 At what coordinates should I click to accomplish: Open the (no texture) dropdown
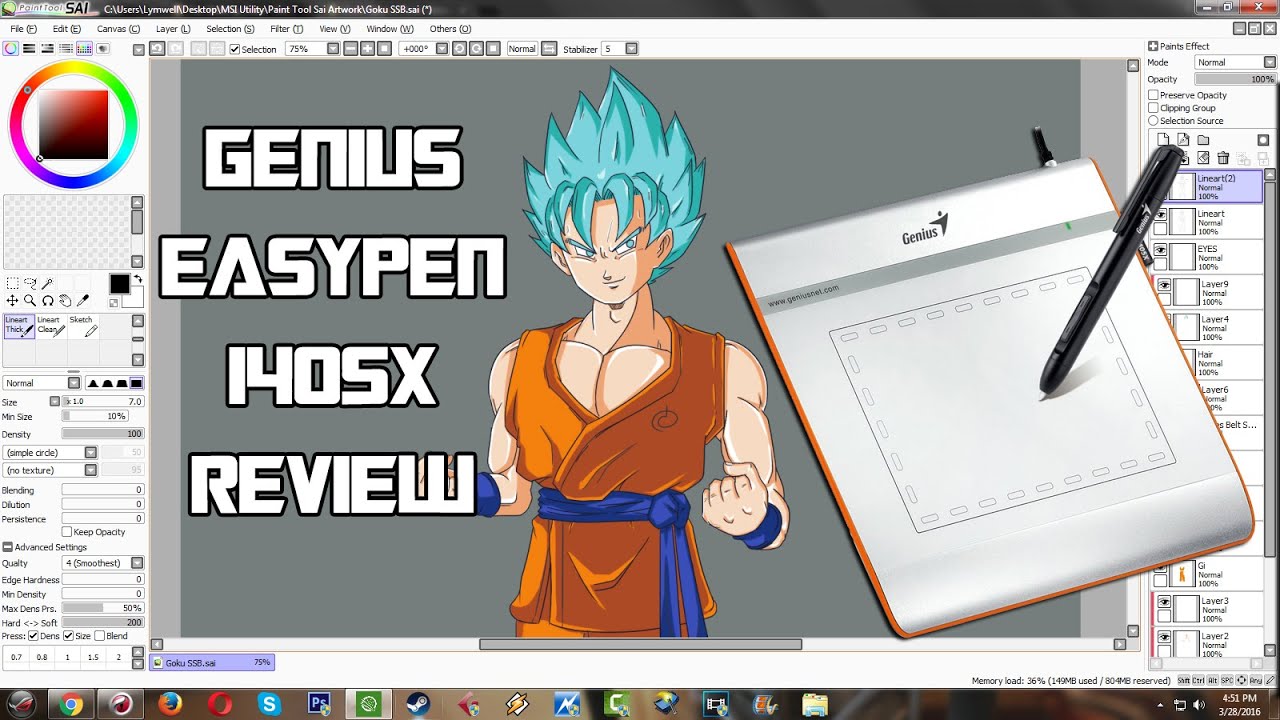pyautogui.click(x=91, y=470)
